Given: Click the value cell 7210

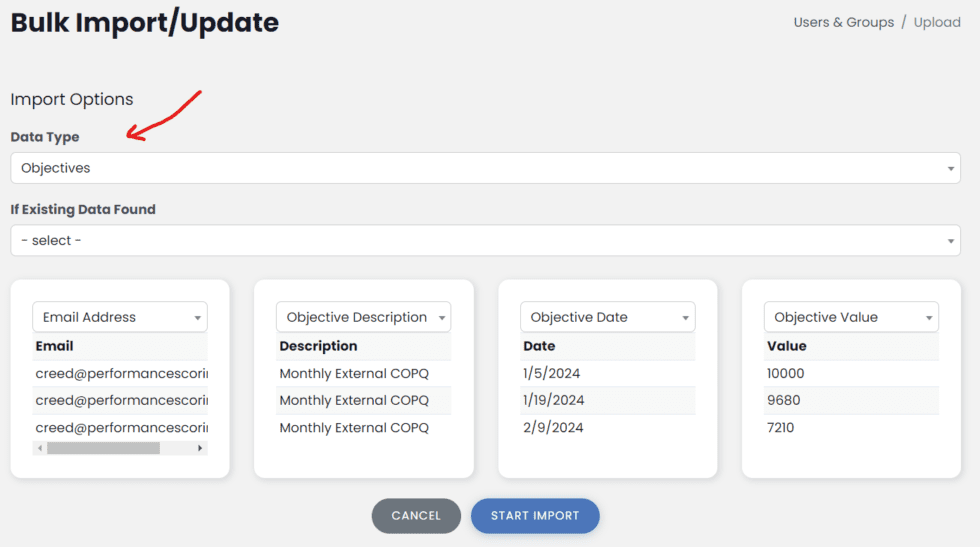Looking at the screenshot, I should 781,428.
